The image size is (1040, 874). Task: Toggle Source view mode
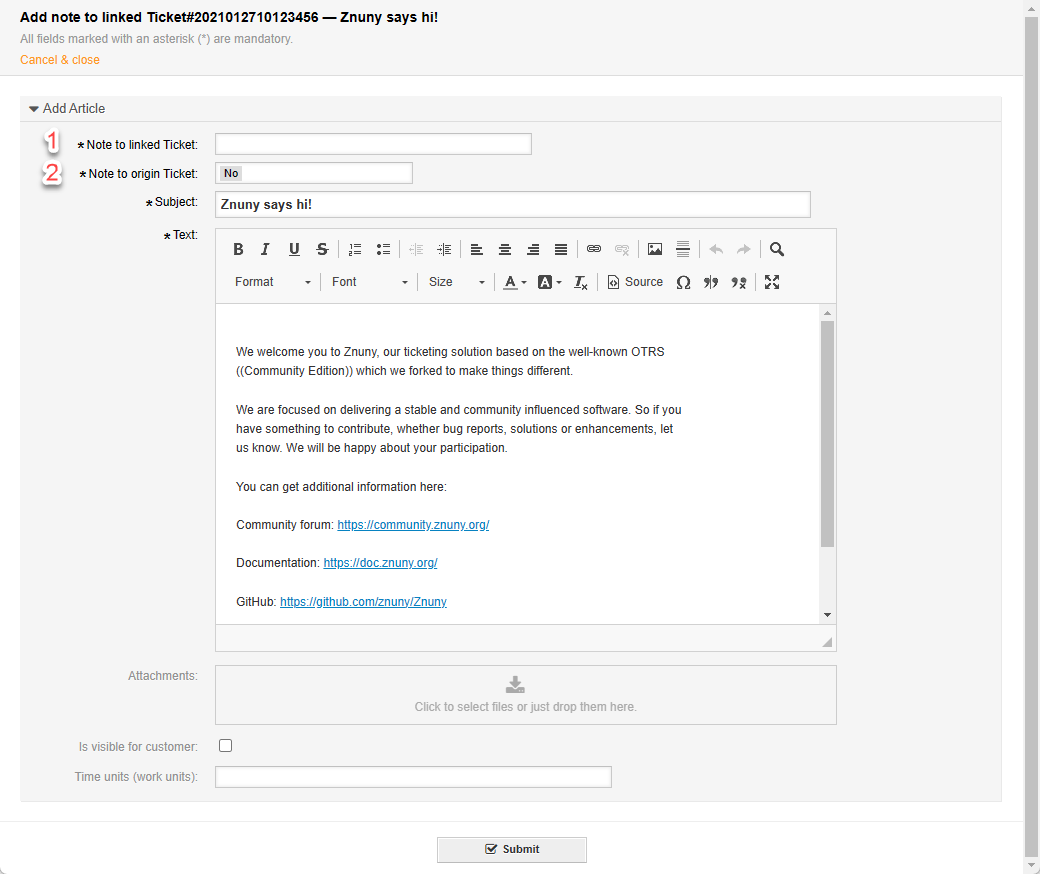(635, 282)
